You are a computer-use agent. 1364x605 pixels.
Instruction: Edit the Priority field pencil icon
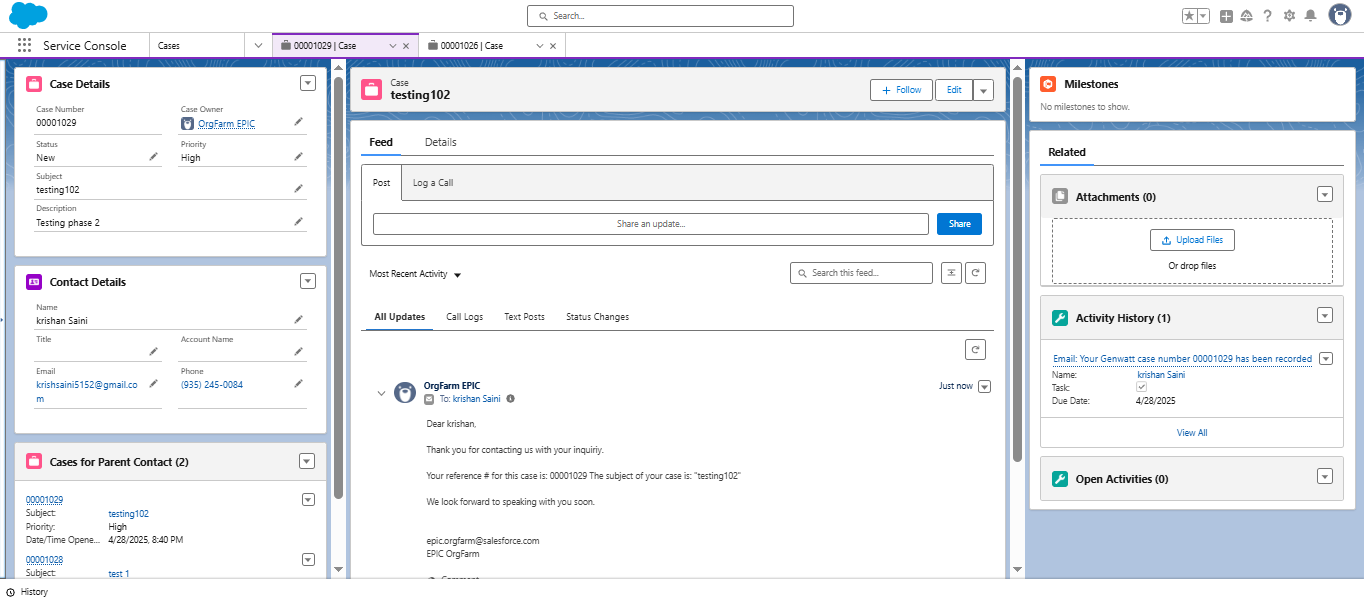(297, 155)
